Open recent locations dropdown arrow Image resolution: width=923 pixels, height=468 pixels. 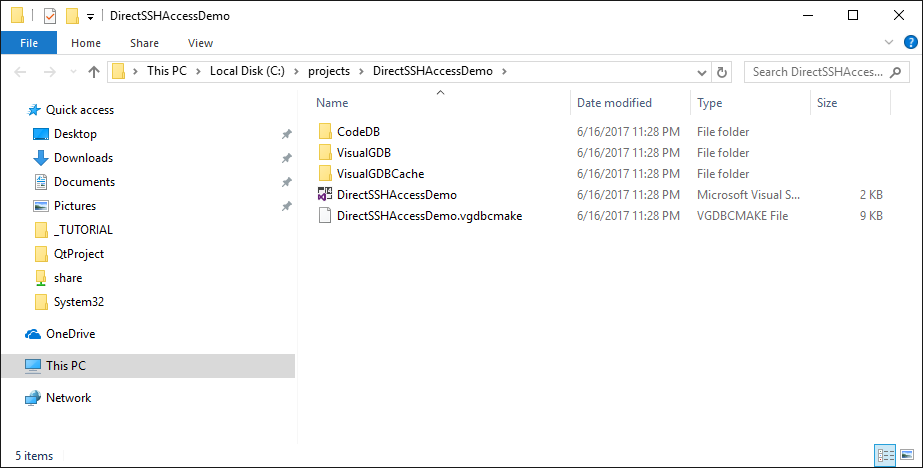click(73, 72)
